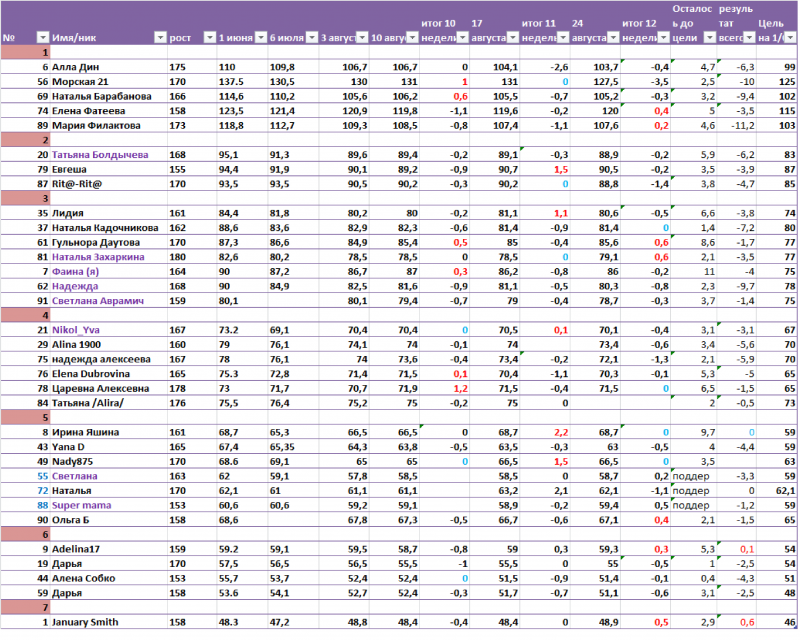Click the Nikol_Yva nickname cell
The image size is (800, 640).
[x=79, y=329]
